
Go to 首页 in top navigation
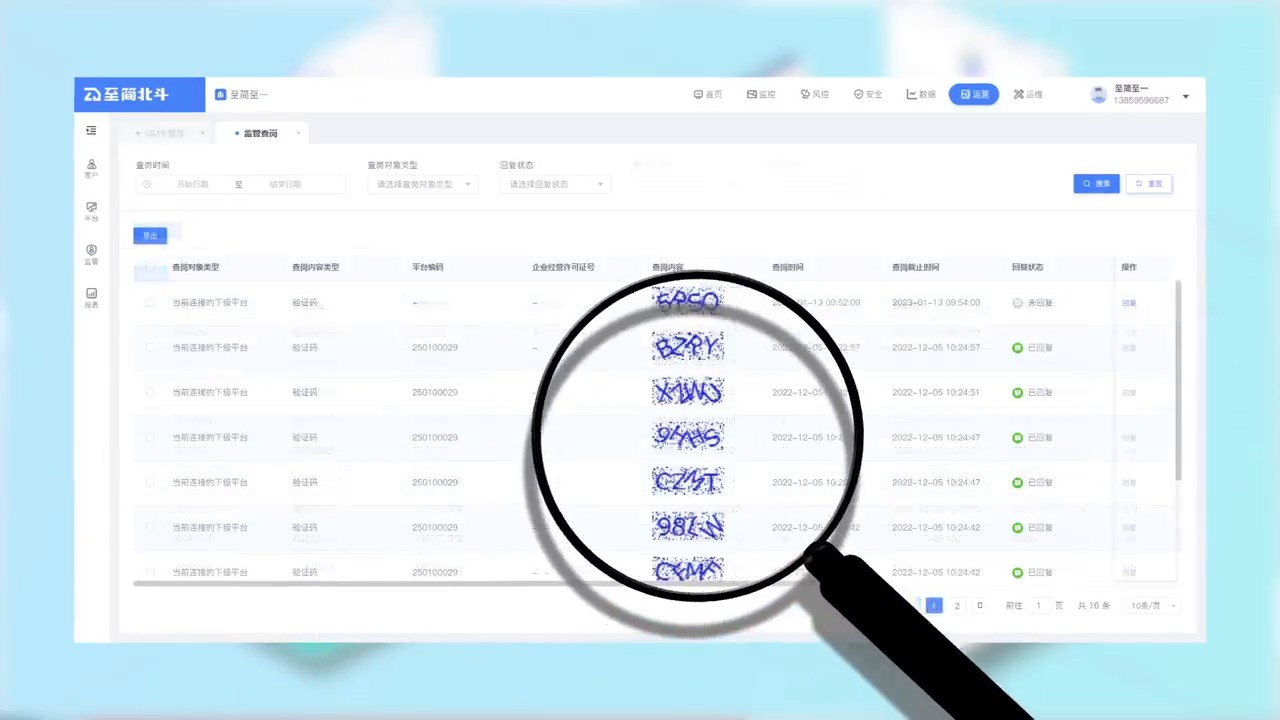tap(708, 95)
